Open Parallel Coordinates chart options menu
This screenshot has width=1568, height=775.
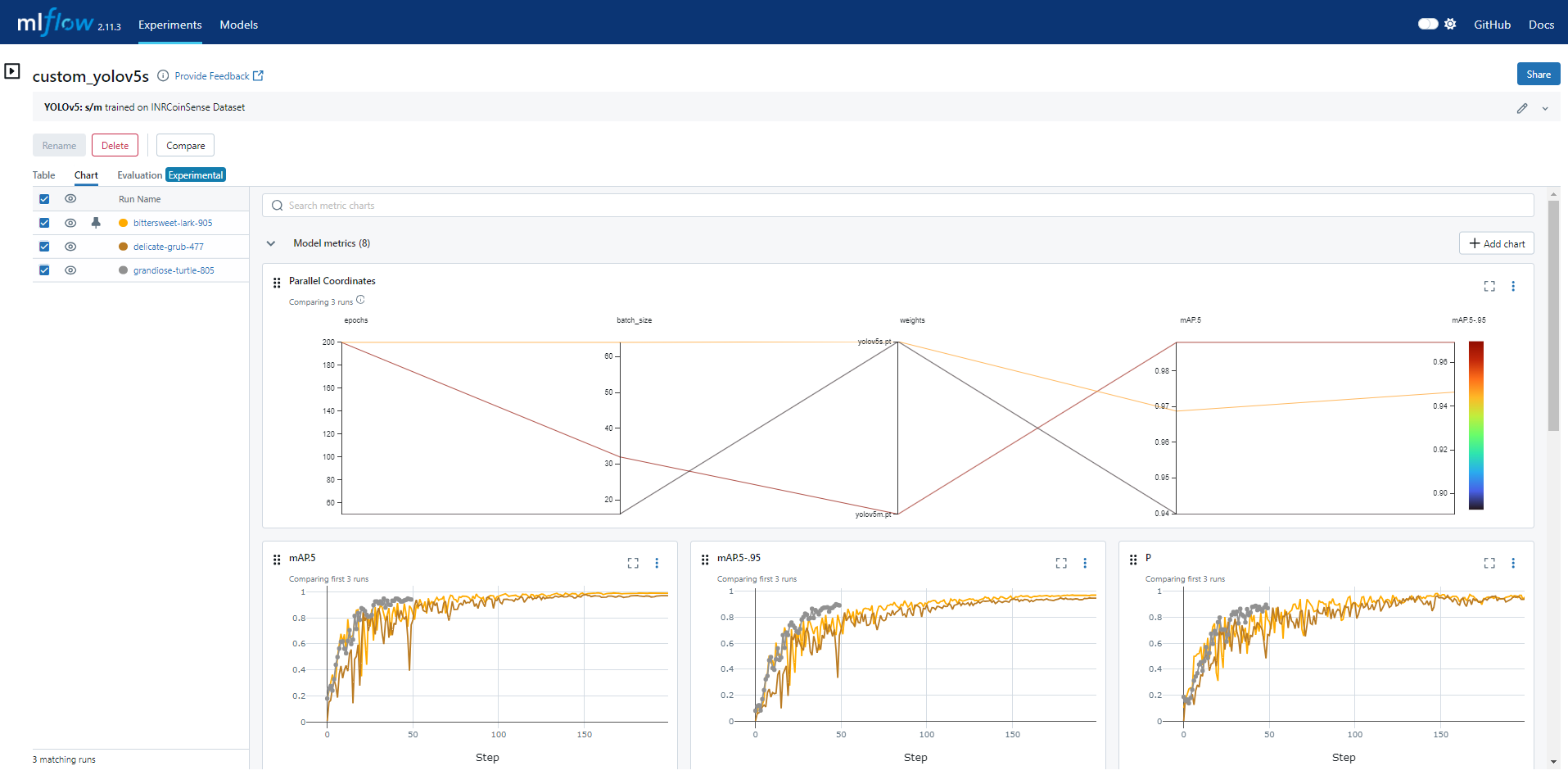click(x=1513, y=286)
